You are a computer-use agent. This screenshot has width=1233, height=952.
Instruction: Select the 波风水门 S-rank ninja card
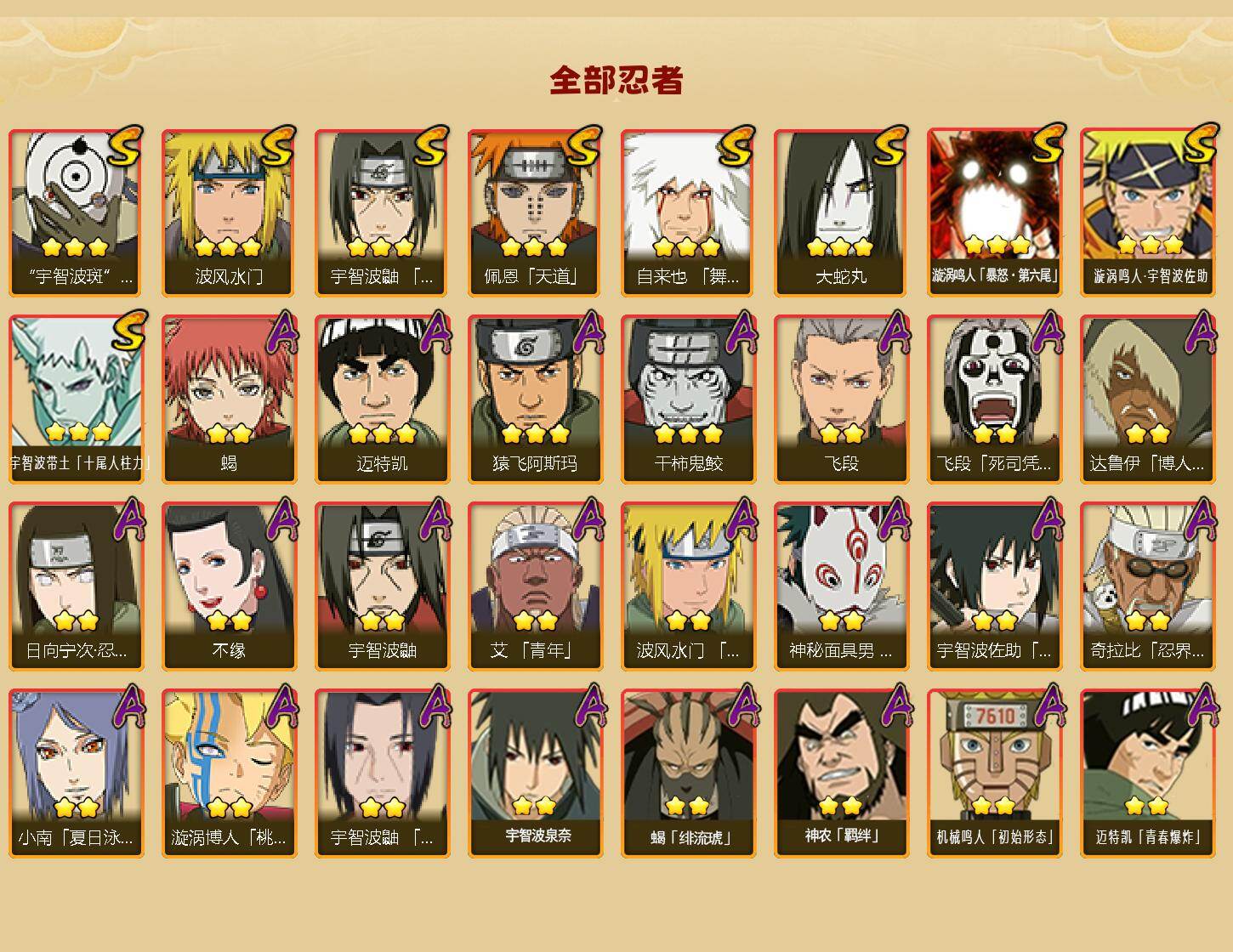229,212
